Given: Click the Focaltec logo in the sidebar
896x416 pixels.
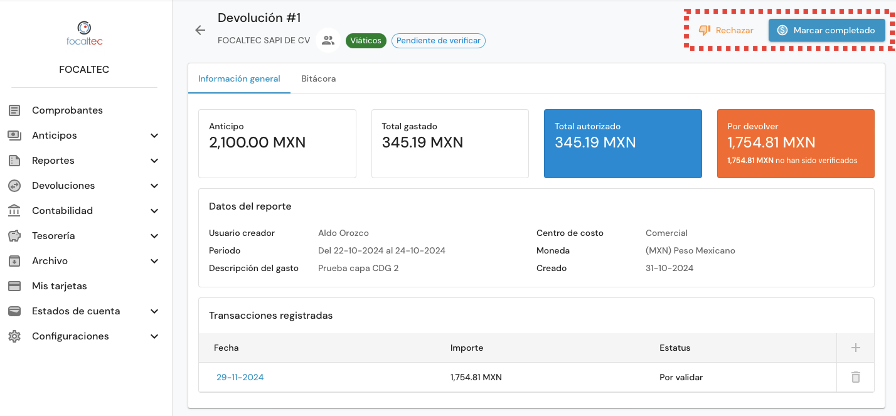Looking at the screenshot, I should click(x=85, y=34).
